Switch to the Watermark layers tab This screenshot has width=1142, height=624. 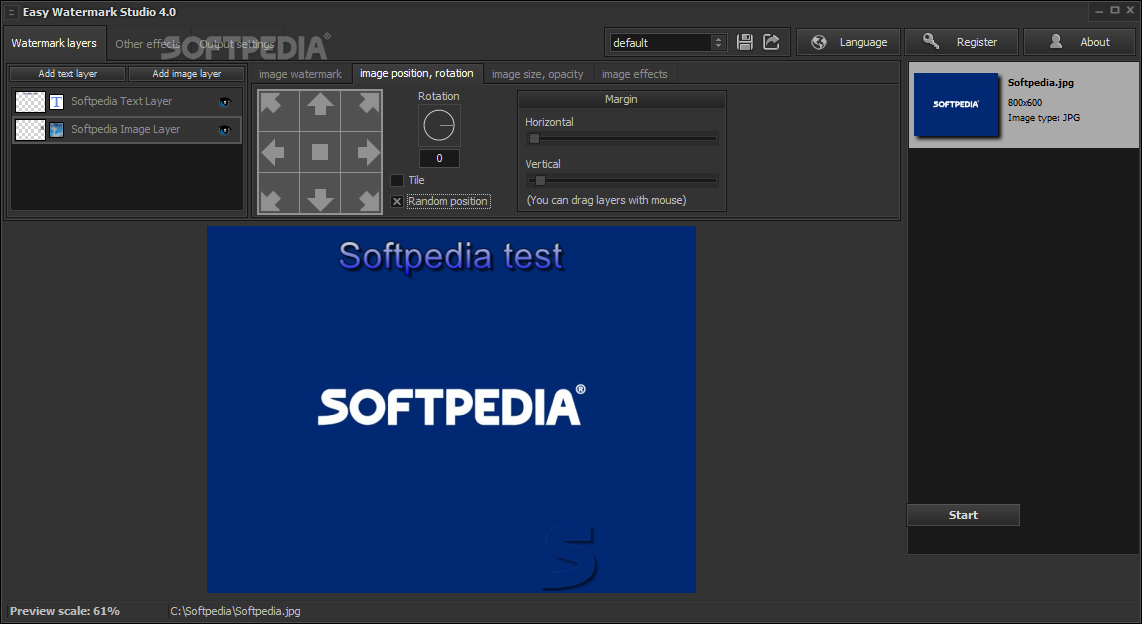[x=54, y=43]
